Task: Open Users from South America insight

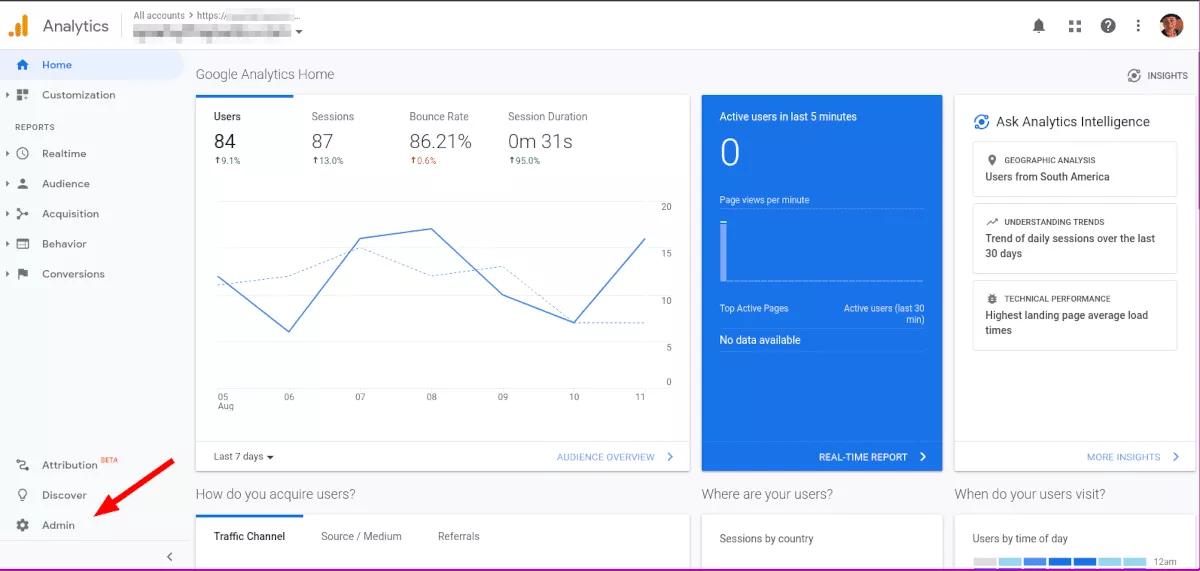Action: [x=1075, y=169]
